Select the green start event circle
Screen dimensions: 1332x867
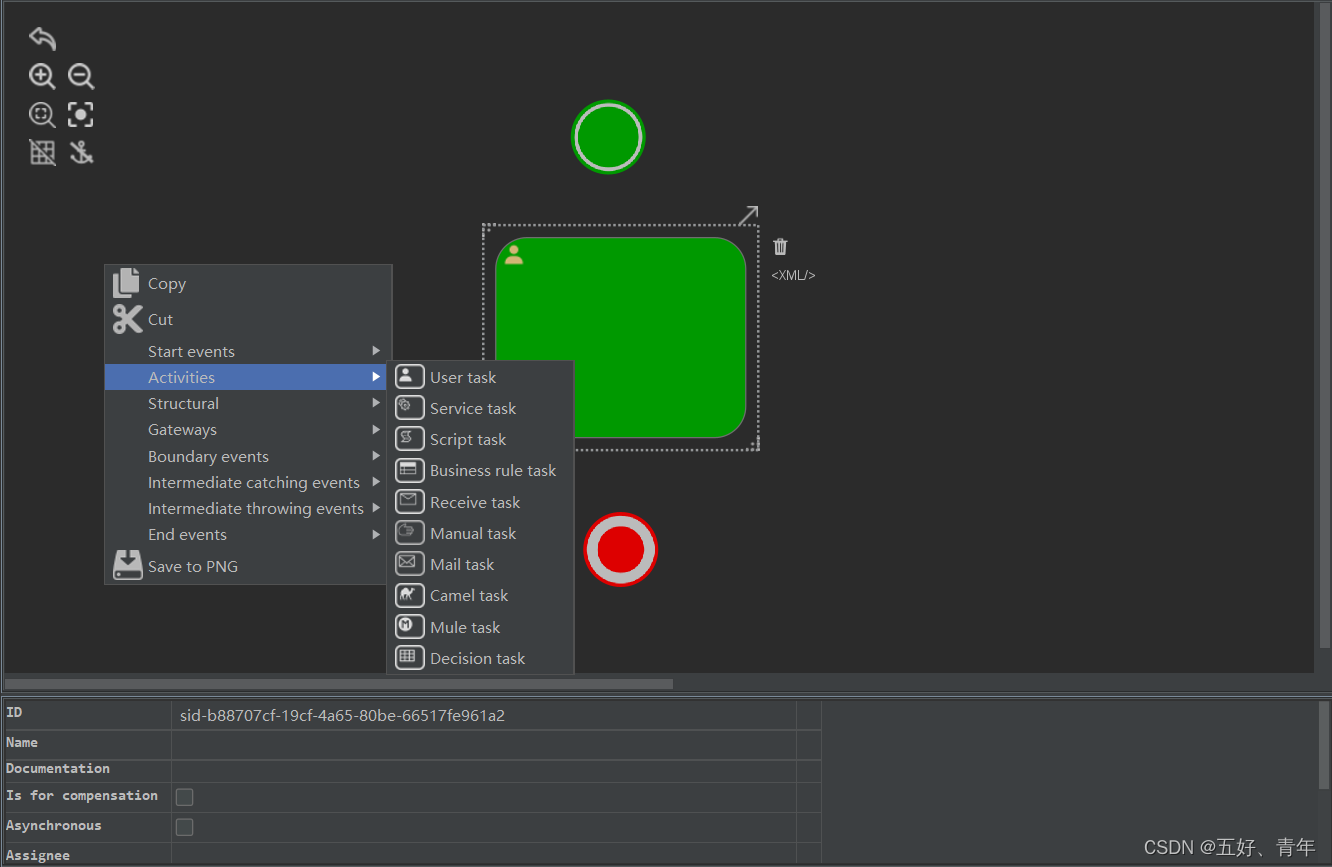coord(608,137)
